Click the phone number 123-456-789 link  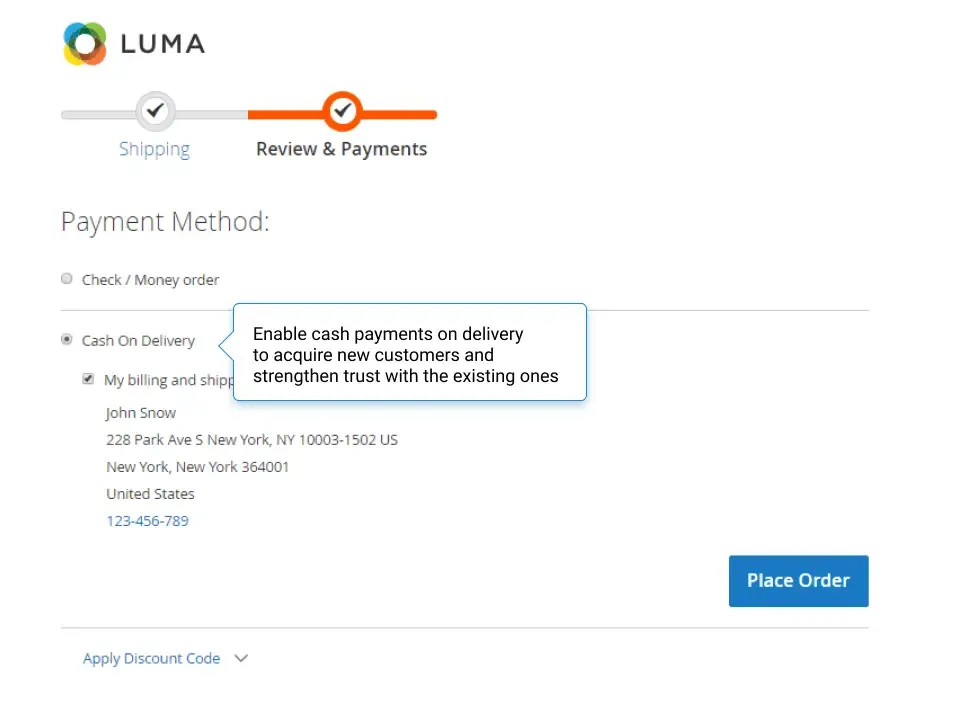click(147, 521)
